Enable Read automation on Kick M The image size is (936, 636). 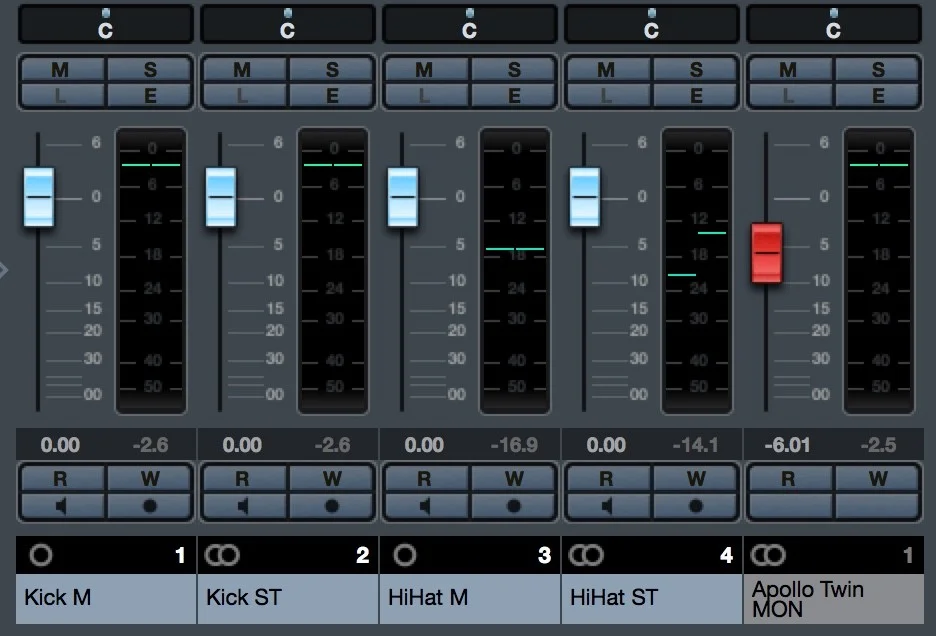point(62,478)
